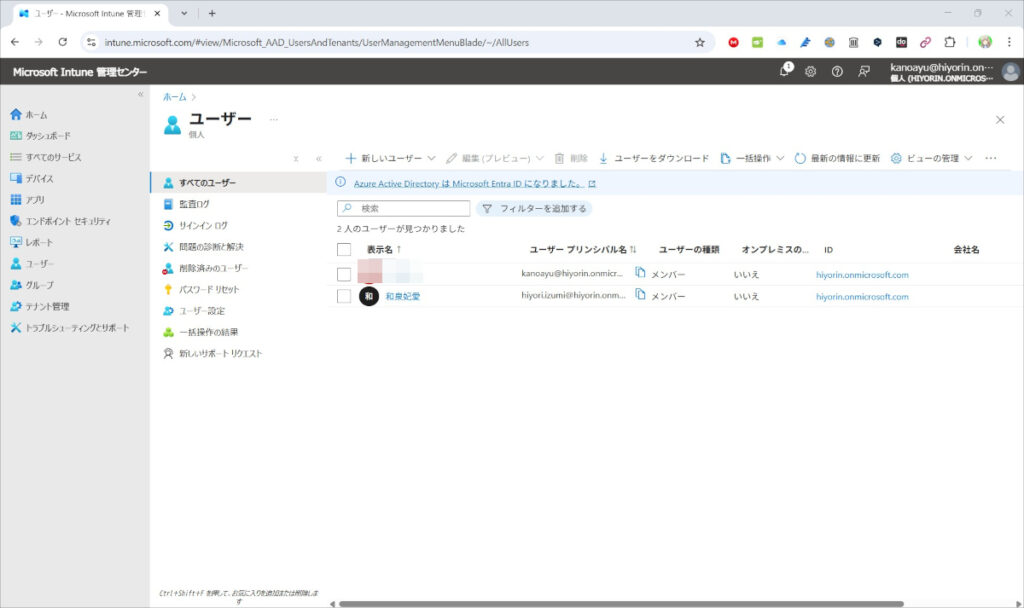1024x608 pixels.
Task: Click the pink chain-link extension icon
Action: click(925, 42)
